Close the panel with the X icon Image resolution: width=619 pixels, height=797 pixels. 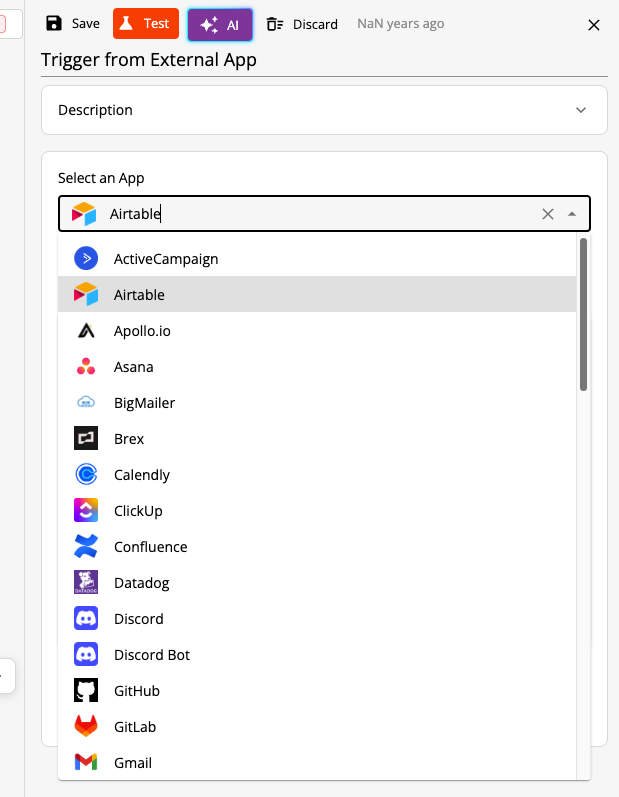[594, 25]
